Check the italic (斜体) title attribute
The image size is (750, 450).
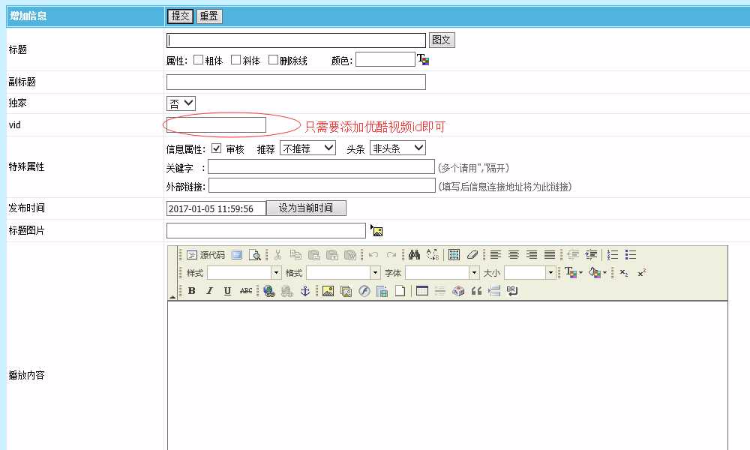[236, 60]
